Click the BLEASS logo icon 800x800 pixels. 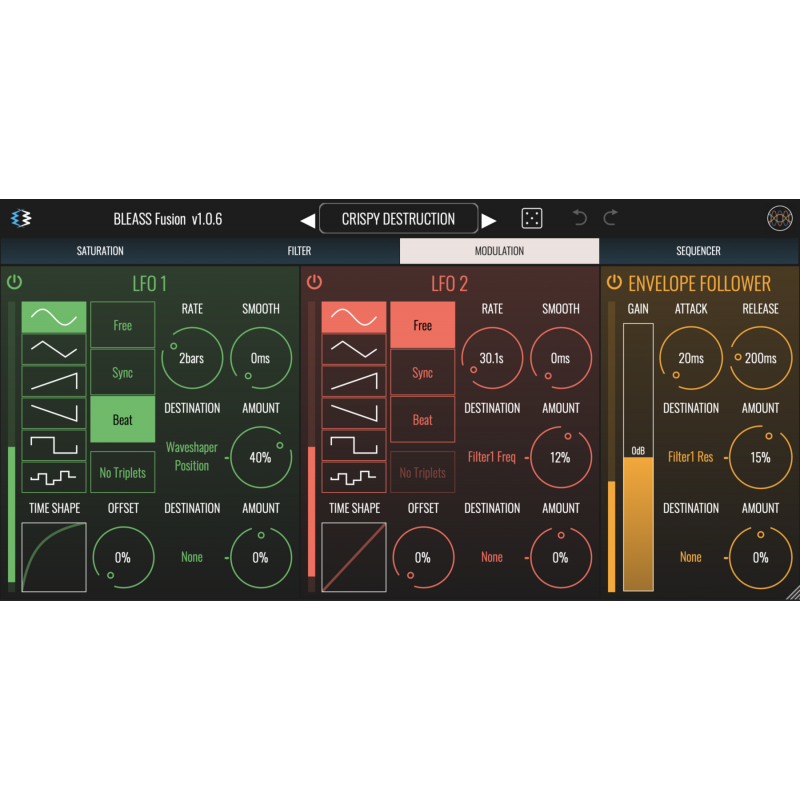click(x=21, y=219)
